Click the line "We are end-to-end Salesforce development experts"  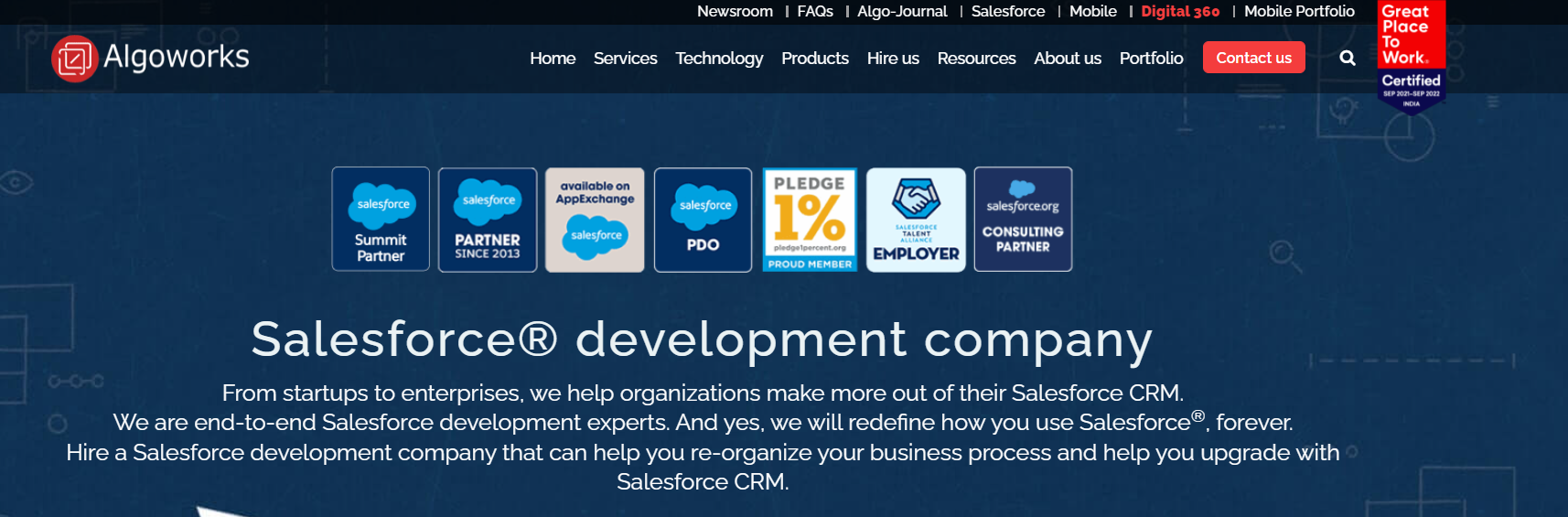pyautogui.click(x=703, y=422)
